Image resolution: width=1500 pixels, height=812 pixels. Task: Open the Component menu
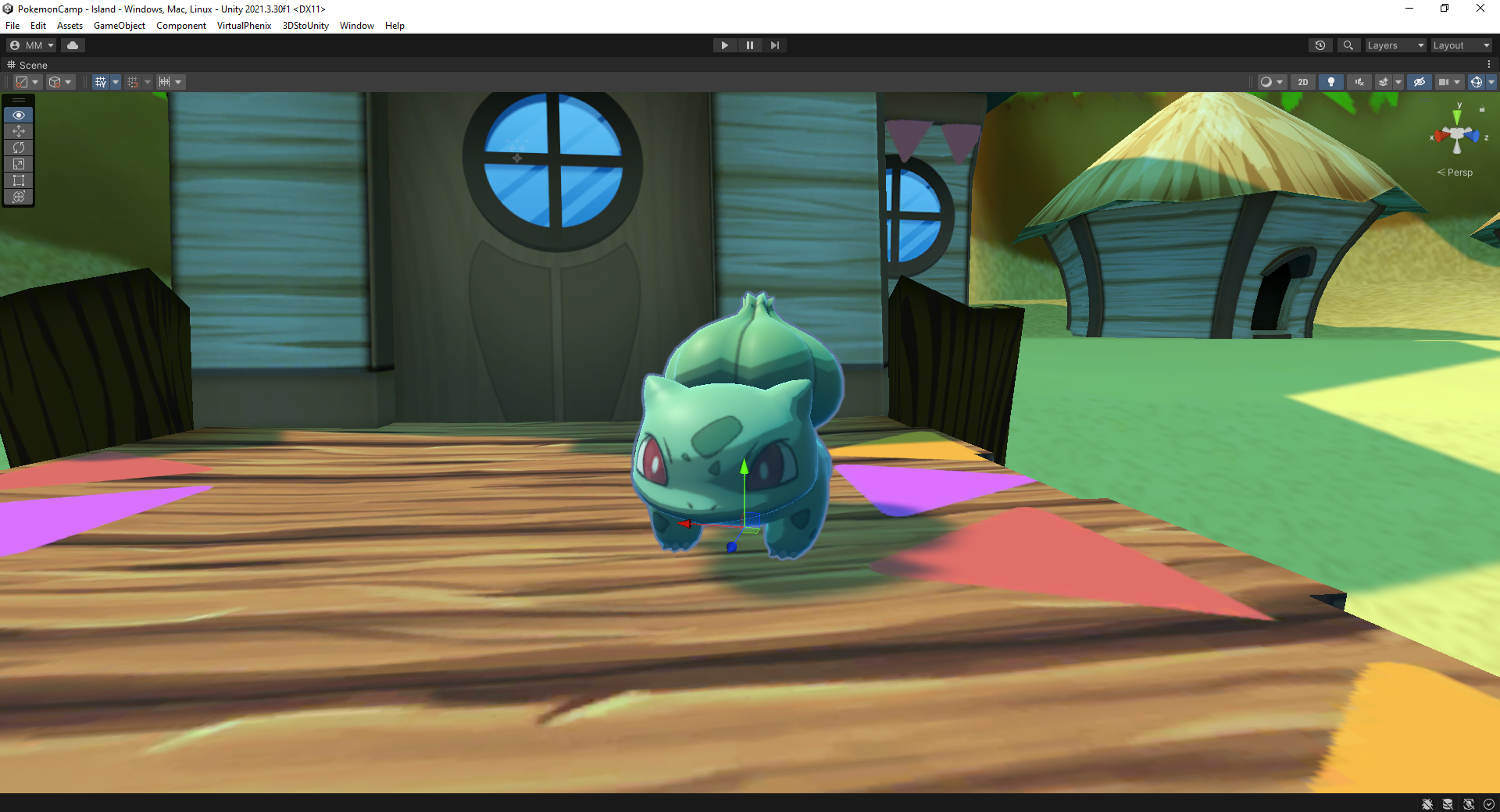coord(181,26)
